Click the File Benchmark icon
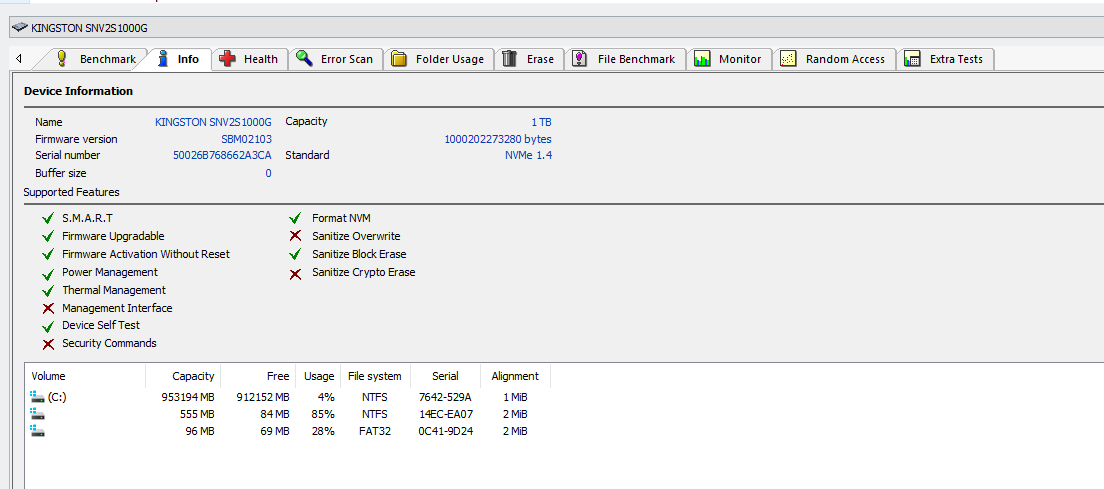 coord(579,58)
